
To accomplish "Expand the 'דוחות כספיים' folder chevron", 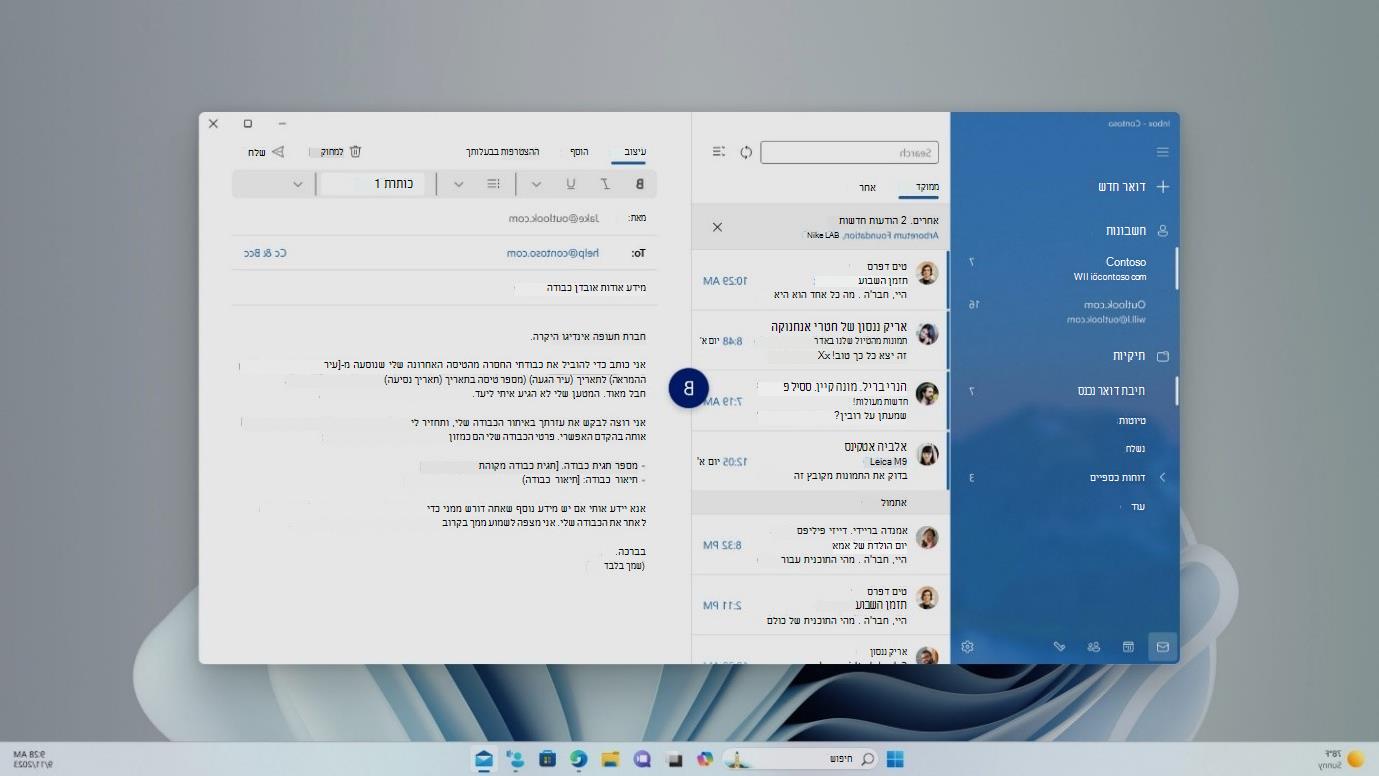I will (x=1162, y=478).
